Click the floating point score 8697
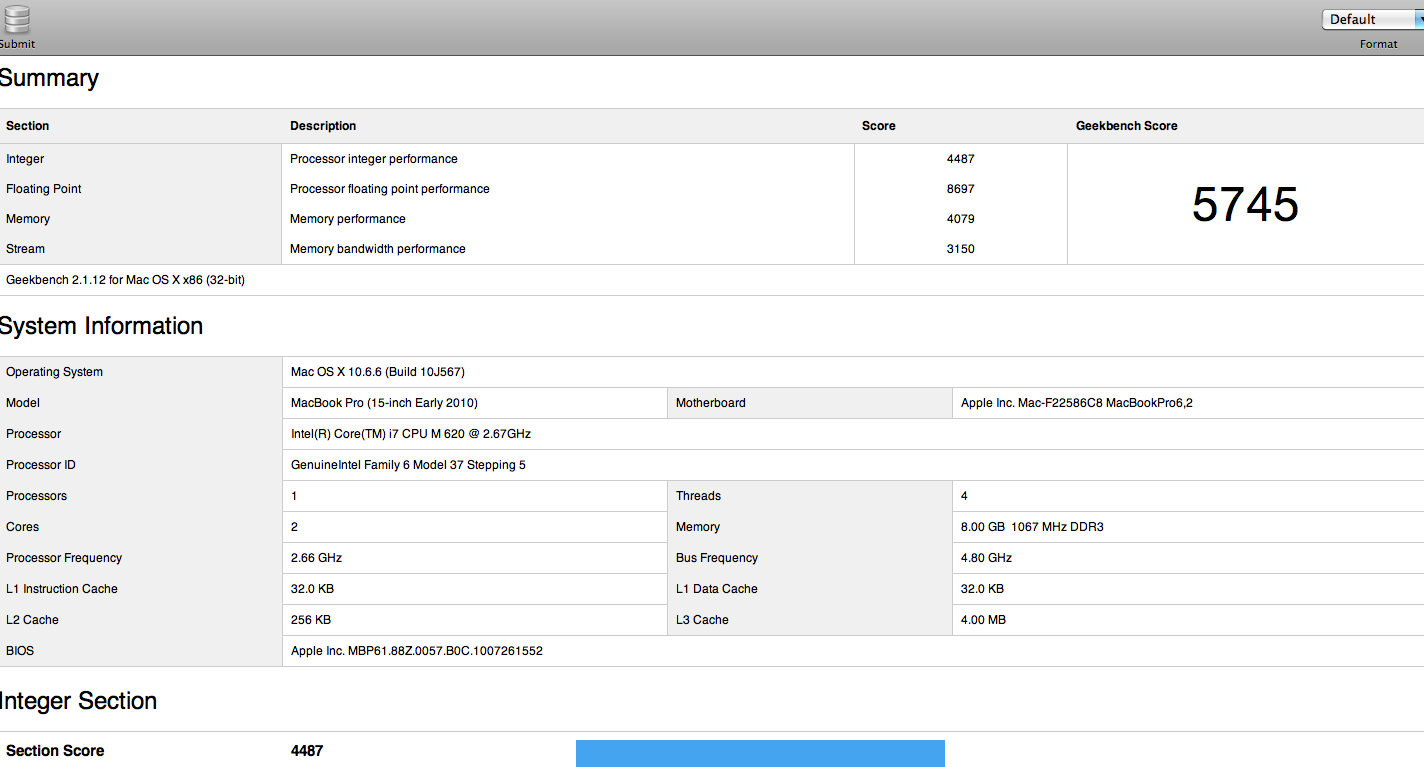1424x767 pixels. [961, 189]
